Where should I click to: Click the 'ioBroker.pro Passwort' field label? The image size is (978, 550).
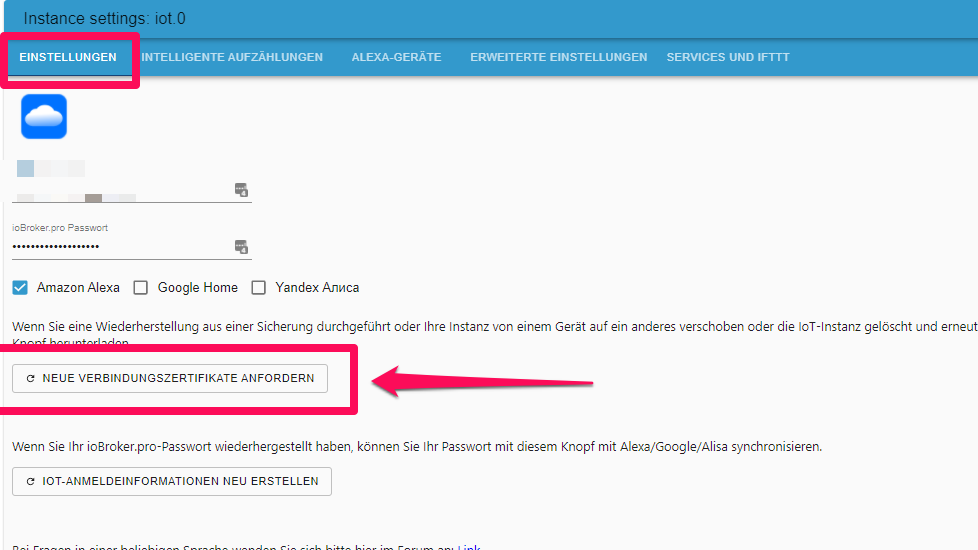(x=60, y=228)
